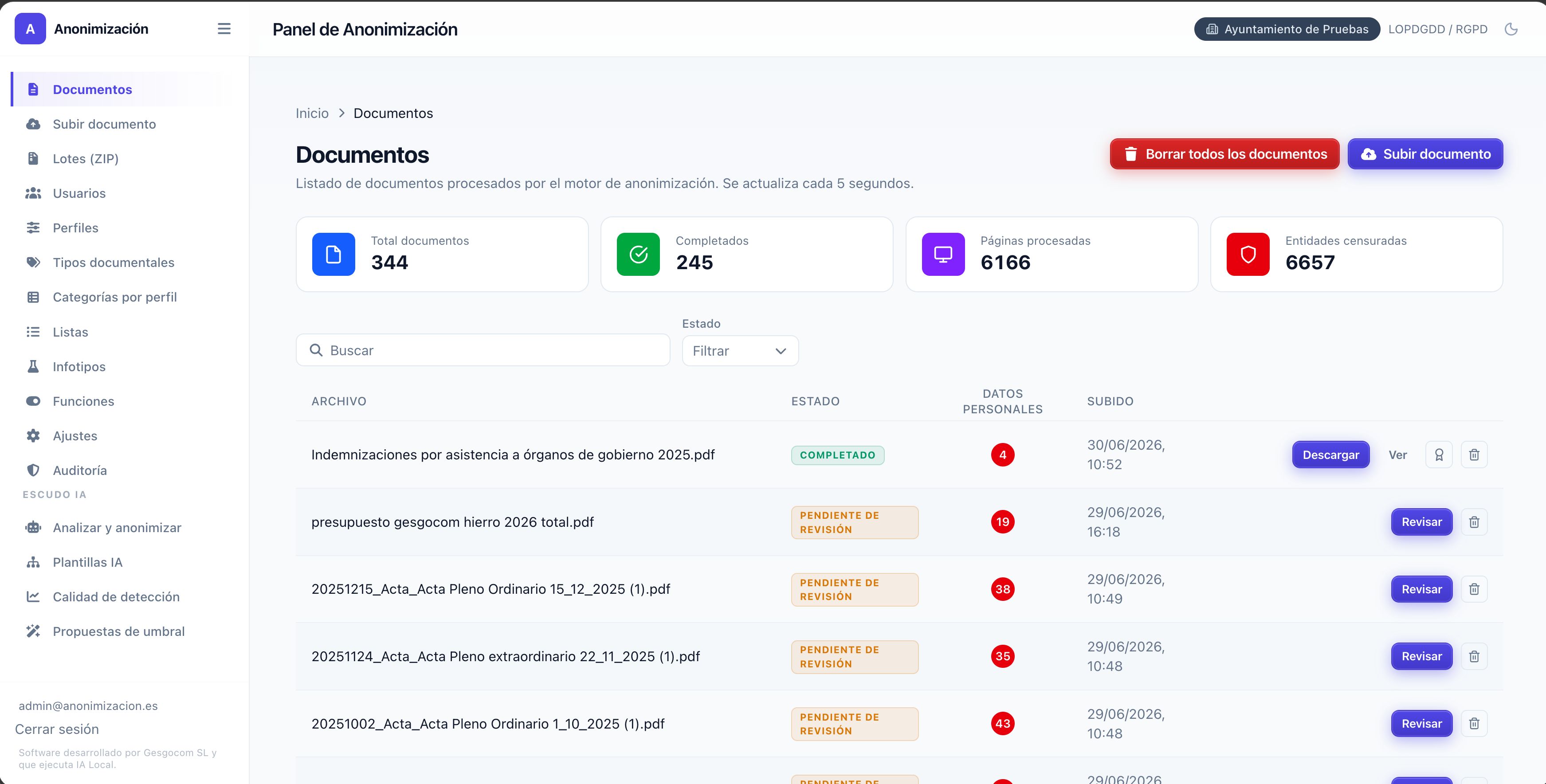Viewport: 1546px width, 784px height.
Task: Delete the Indemnizaciones por asistencia document
Action: pos(1474,455)
